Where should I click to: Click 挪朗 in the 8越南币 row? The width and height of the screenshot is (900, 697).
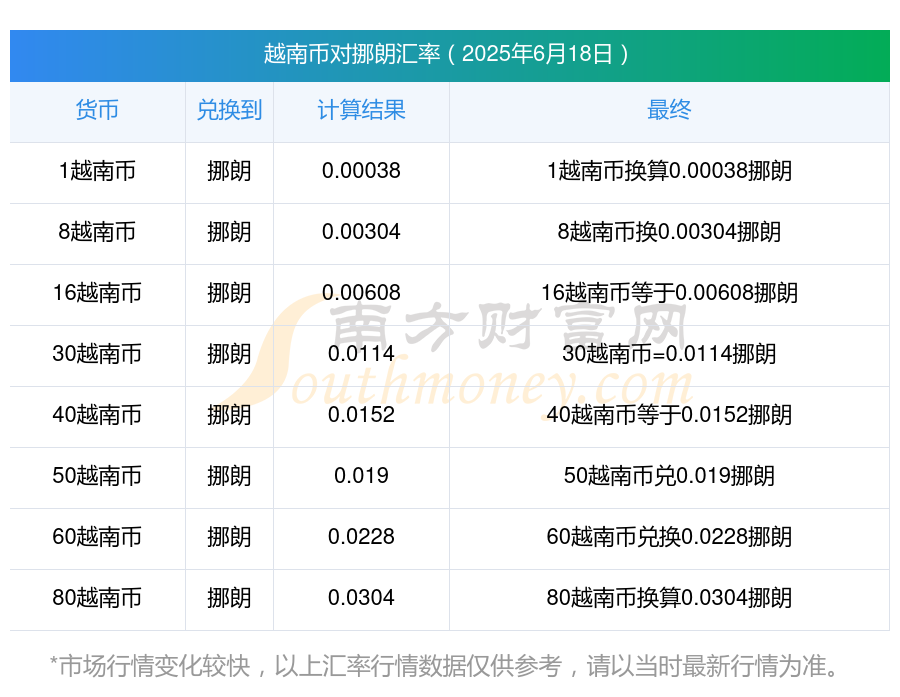229,232
